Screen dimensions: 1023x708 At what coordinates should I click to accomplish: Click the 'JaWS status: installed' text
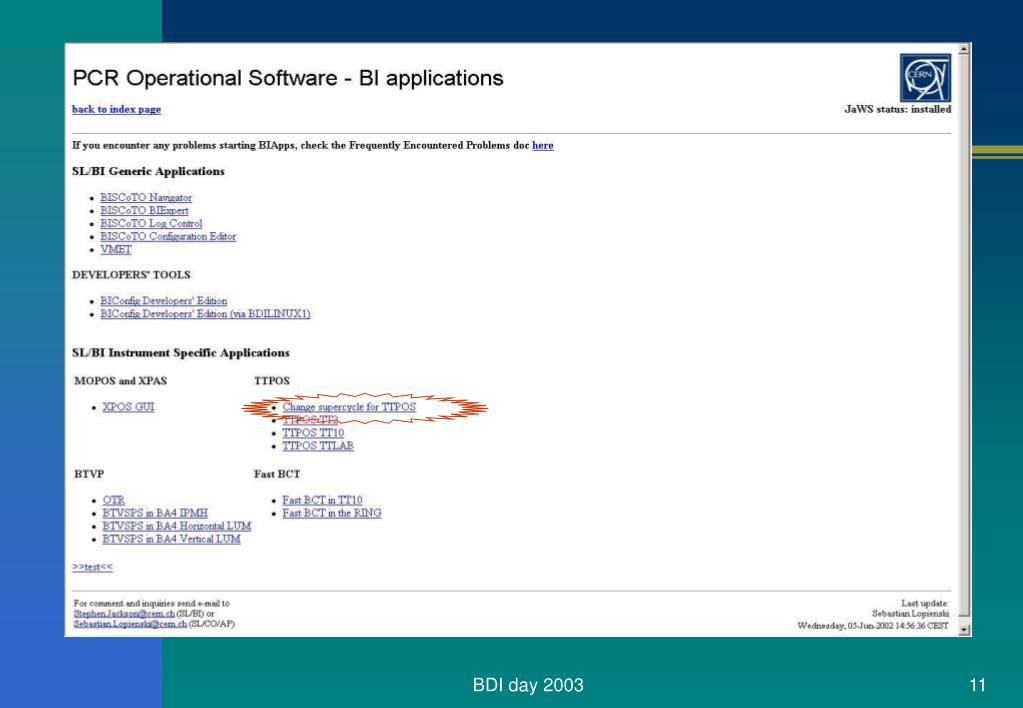click(898, 109)
